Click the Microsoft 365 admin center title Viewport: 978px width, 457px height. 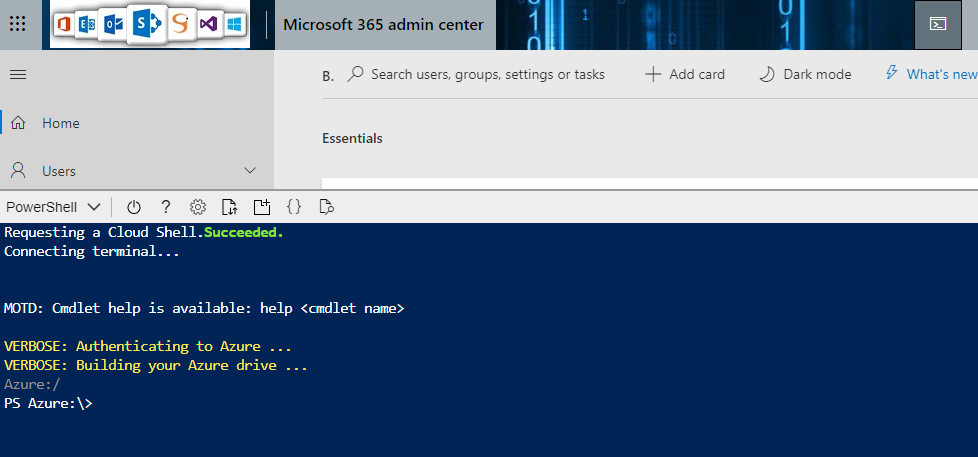(x=384, y=25)
